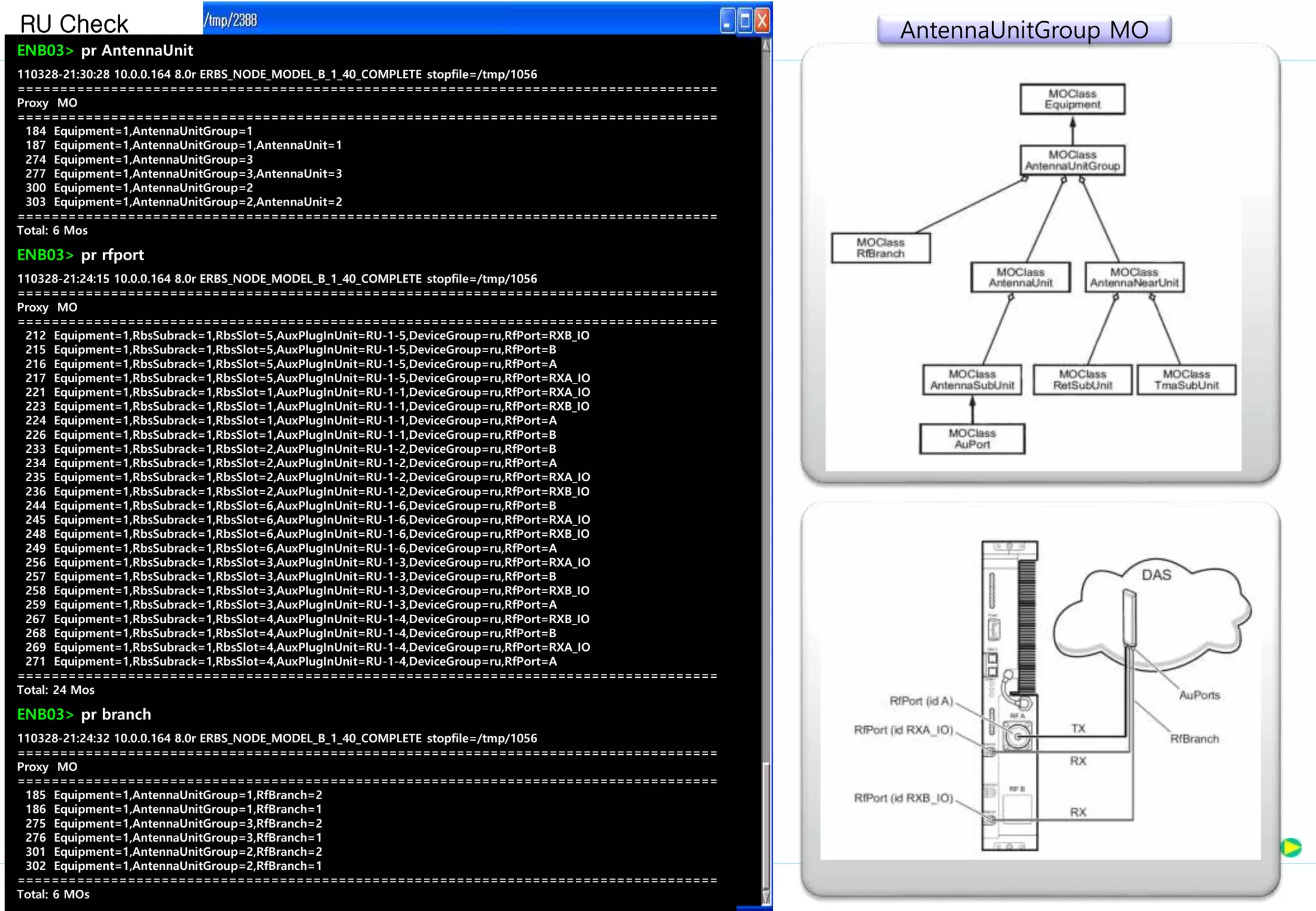Select the MOClass RfBranch diagram box
Viewport: 1316px width, 911px height.
coord(880,247)
